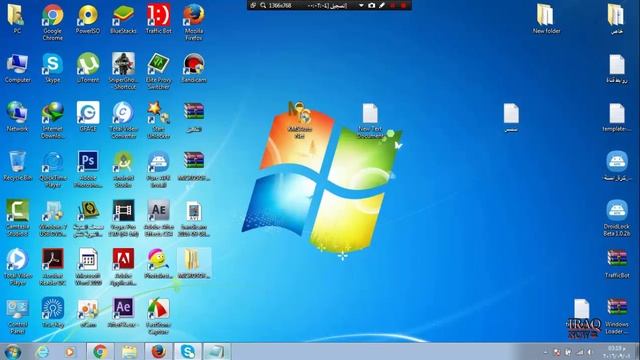The image size is (640, 360).
Task: Click the recorder bar pencil draw icon
Action: 382,5
